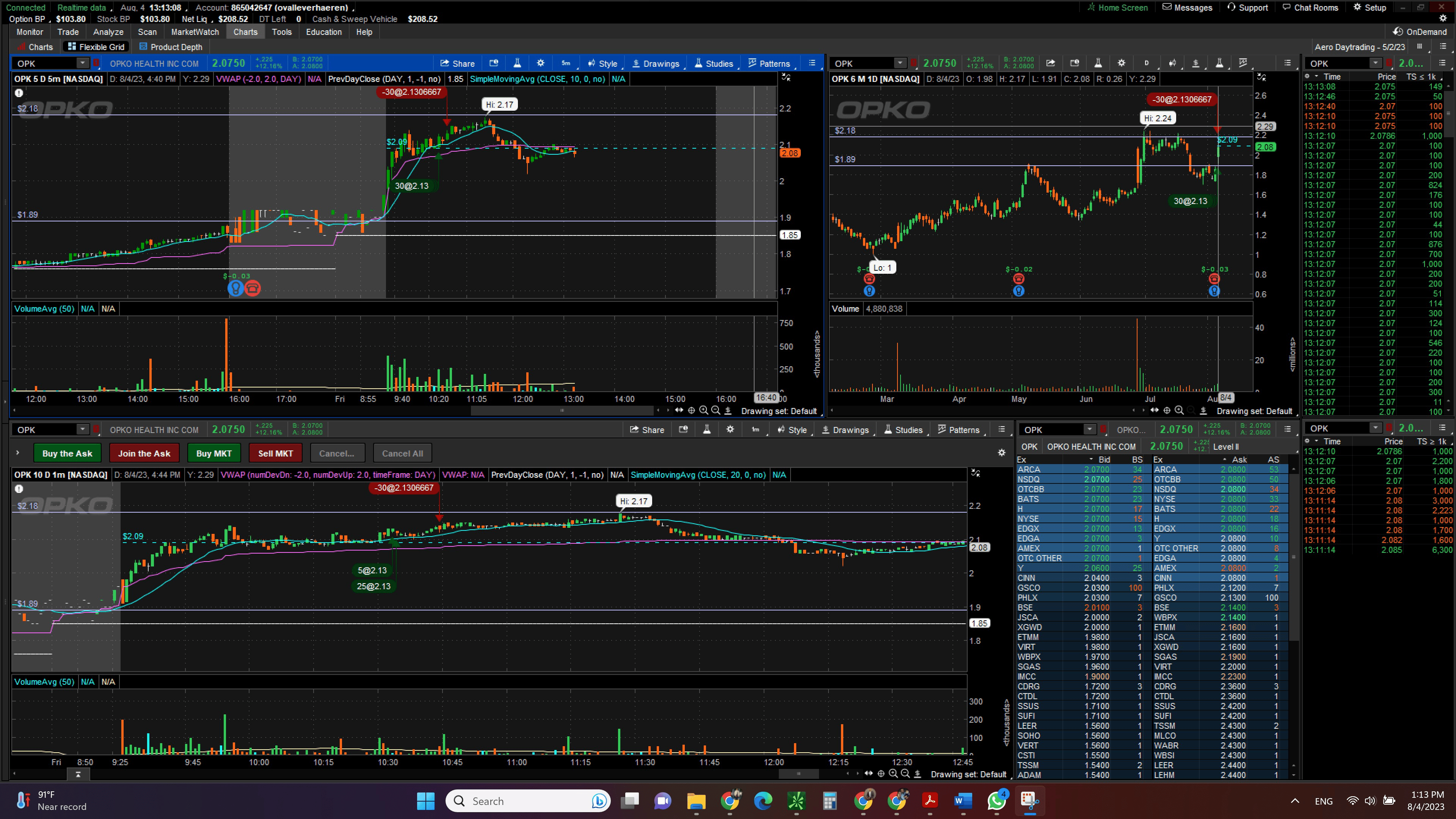Toggle the order buttons panel arrow
1456x819 pixels.
tap(17, 453)
